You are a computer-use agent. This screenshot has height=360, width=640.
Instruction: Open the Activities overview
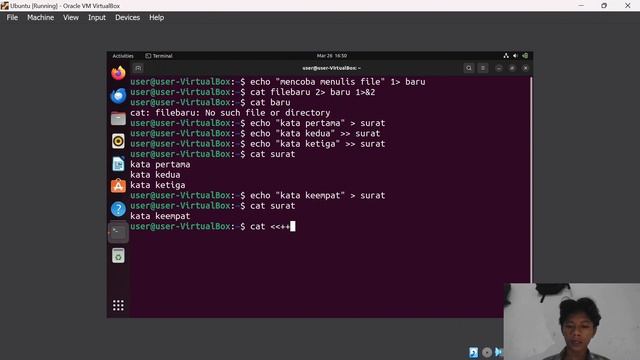coord(123,56)
